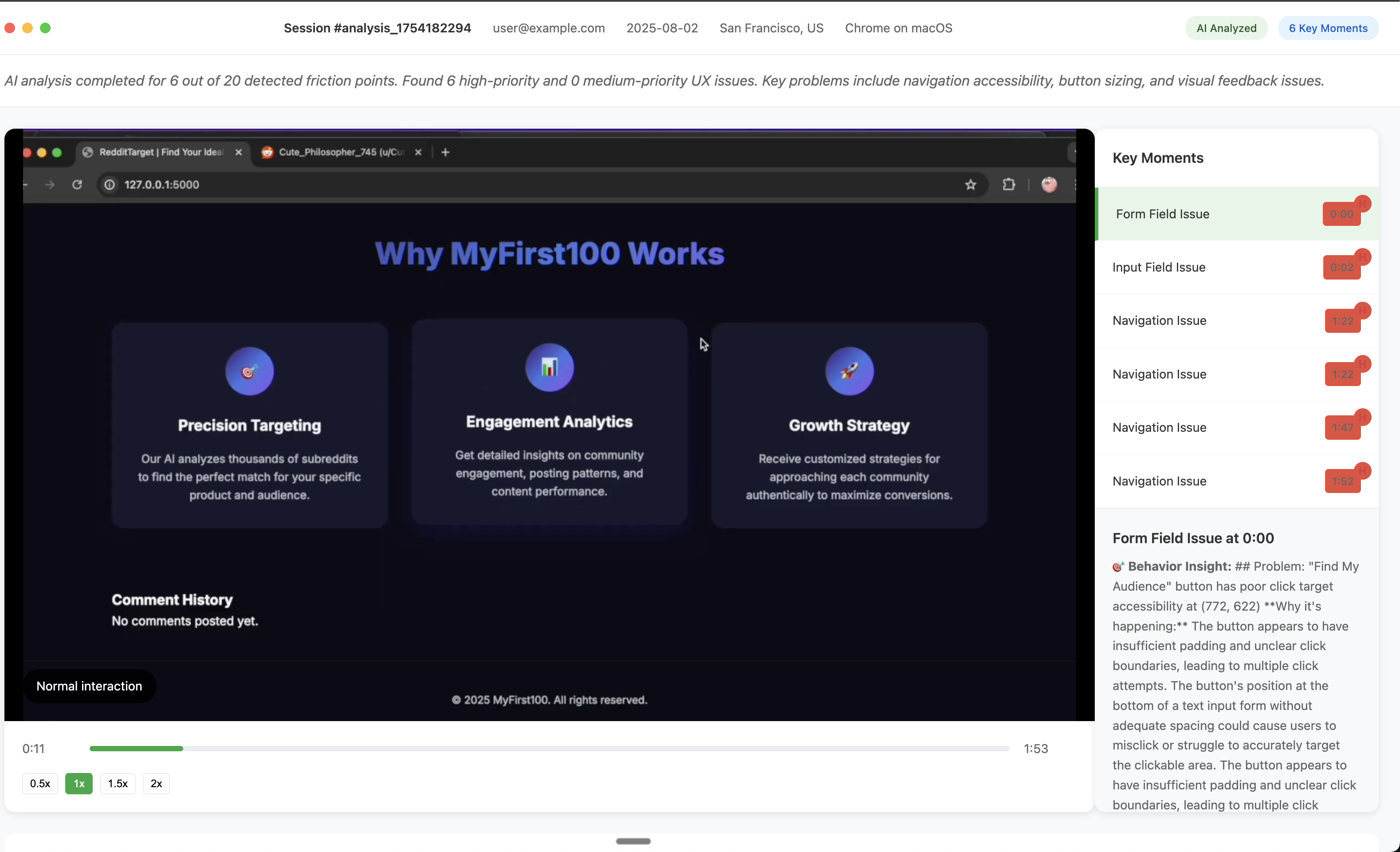
Task: Jump to Navigation Issue at 1:47
Action: pyautogui.click(x=1159, y=427)
